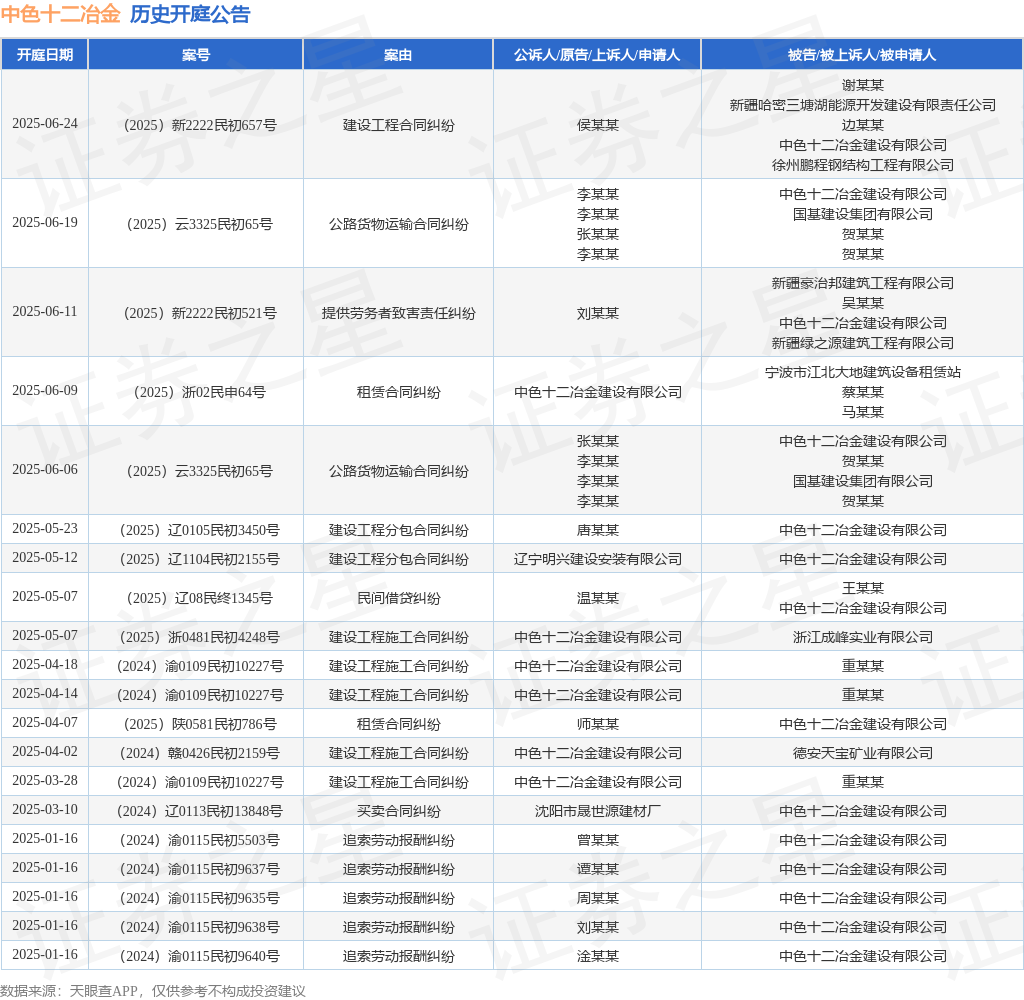Select case number (2025)新2222民初521号
The height and width of the screenshot is (1000, 1024).
tap(200, 314)
